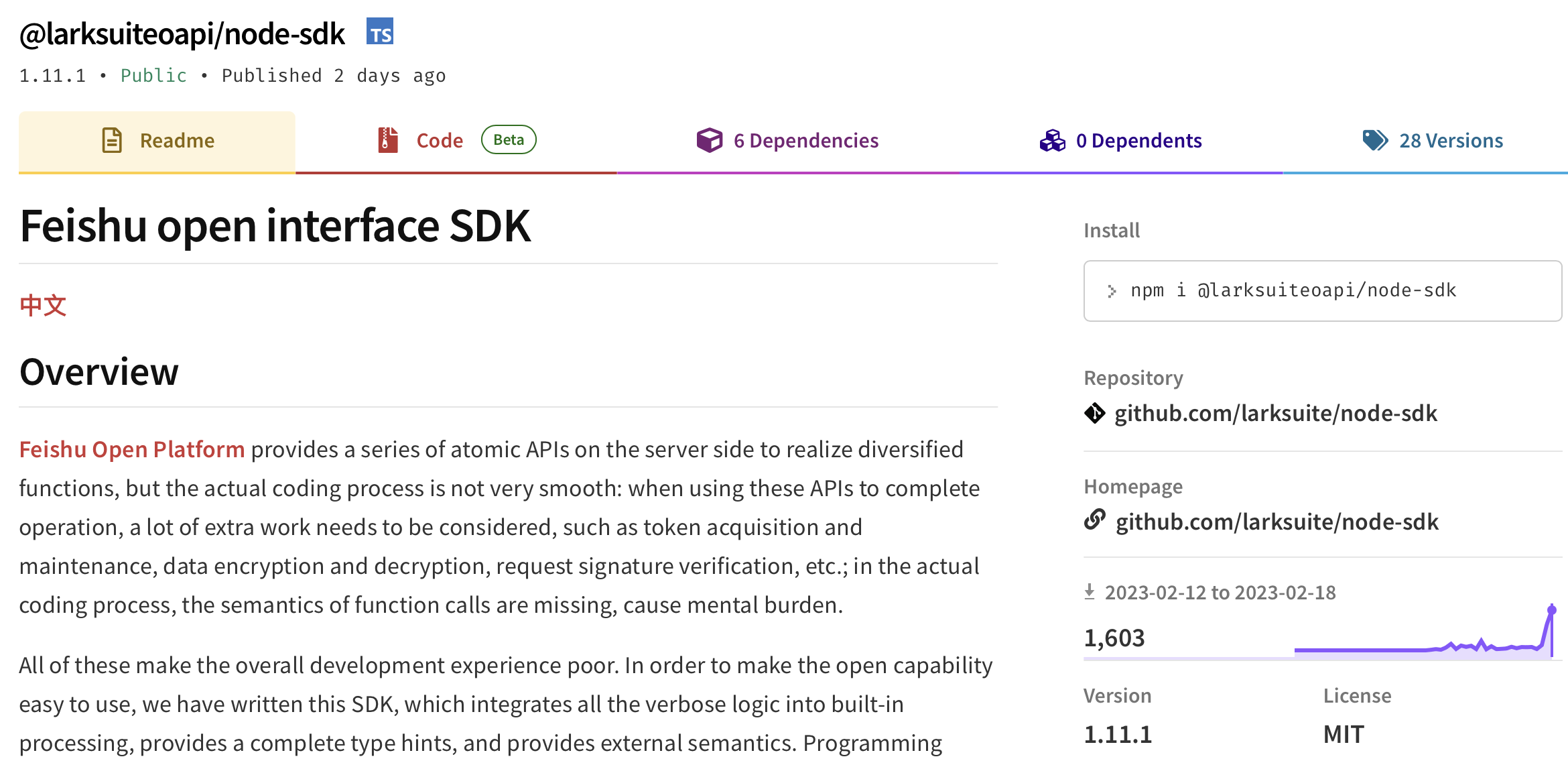Click the Versions tag icon
Screen dimensions: 1568x767
click(x=1375, y=140)
